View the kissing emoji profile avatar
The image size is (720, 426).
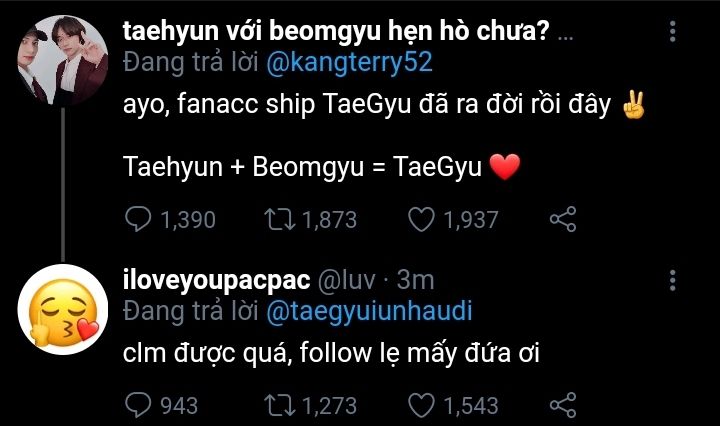(61, 311)
